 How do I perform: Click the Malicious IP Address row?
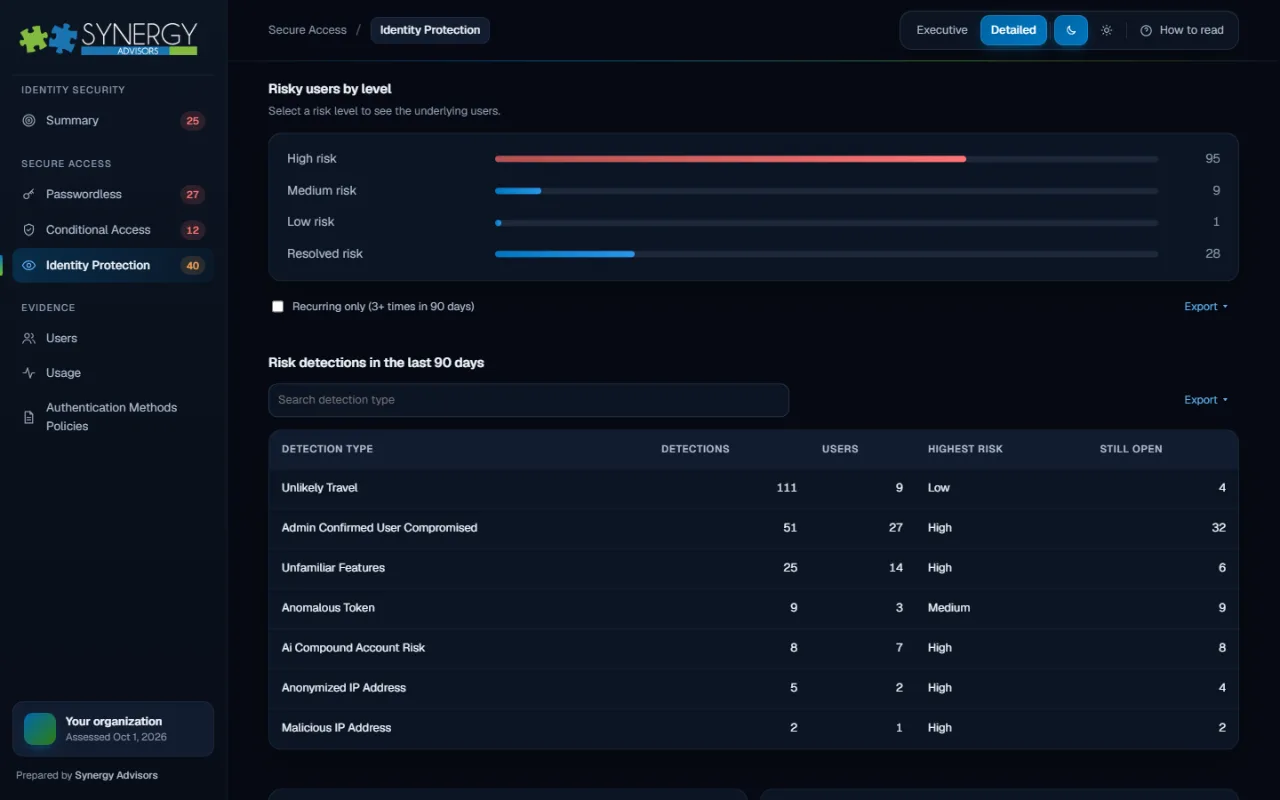pyautogui.click(x=753, y=728)
